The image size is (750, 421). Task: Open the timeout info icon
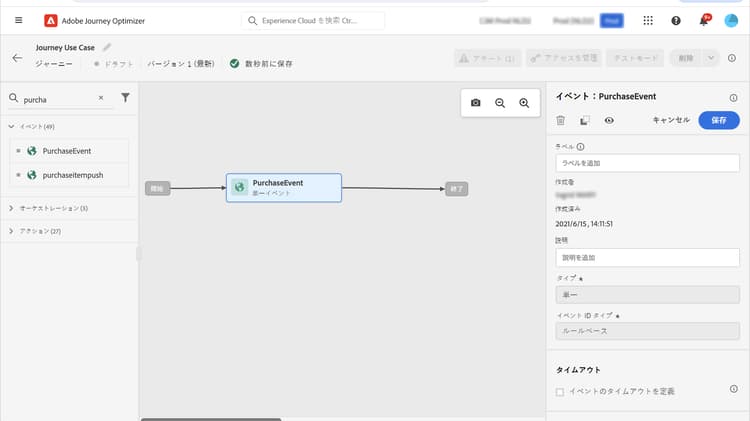(733, 389)
